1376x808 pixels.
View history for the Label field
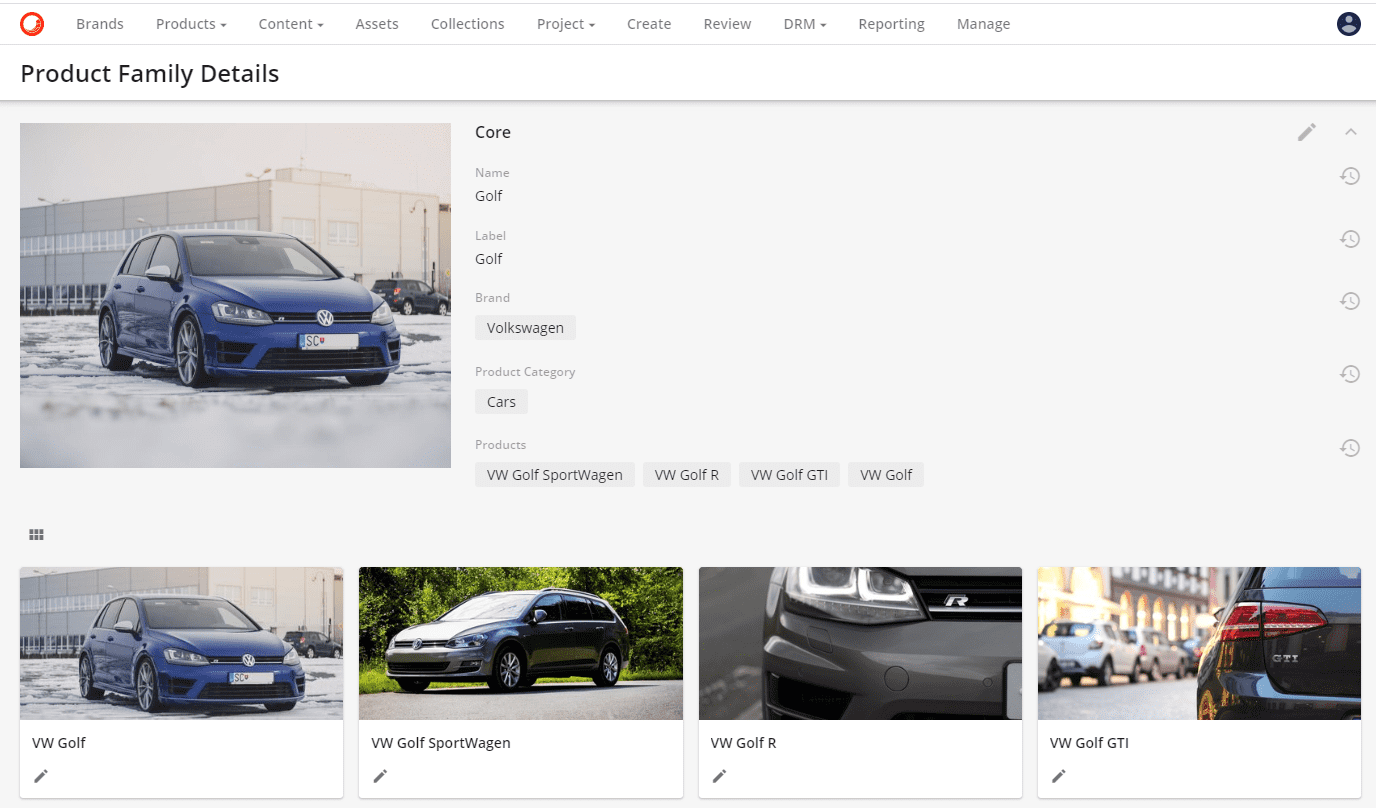coord(1350,239)
